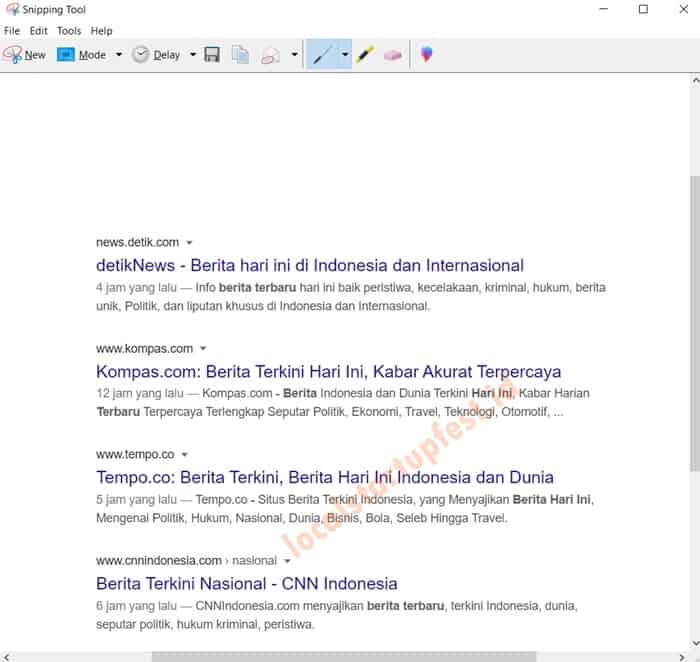Image resolution: width=700 pixels, height=662 pixels.
Task: Open the Edit menu
Action: pos(38,31)
